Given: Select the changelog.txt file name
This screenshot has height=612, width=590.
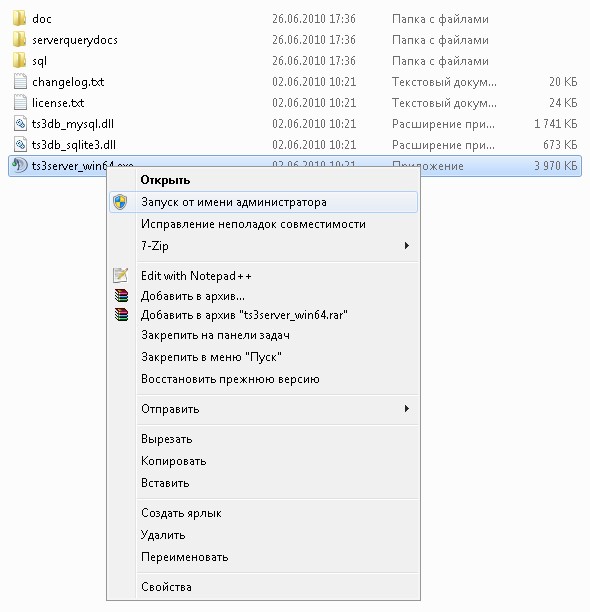Looking at the screenshot, I should click(68, 82).
